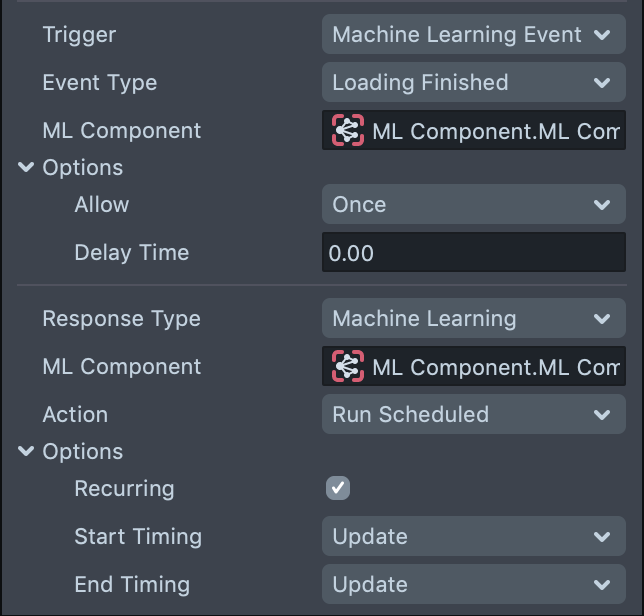The height and width of the screenshot is (616, 644).
Task: Open the Start Timing dropdown
Action: coord(473,537)
